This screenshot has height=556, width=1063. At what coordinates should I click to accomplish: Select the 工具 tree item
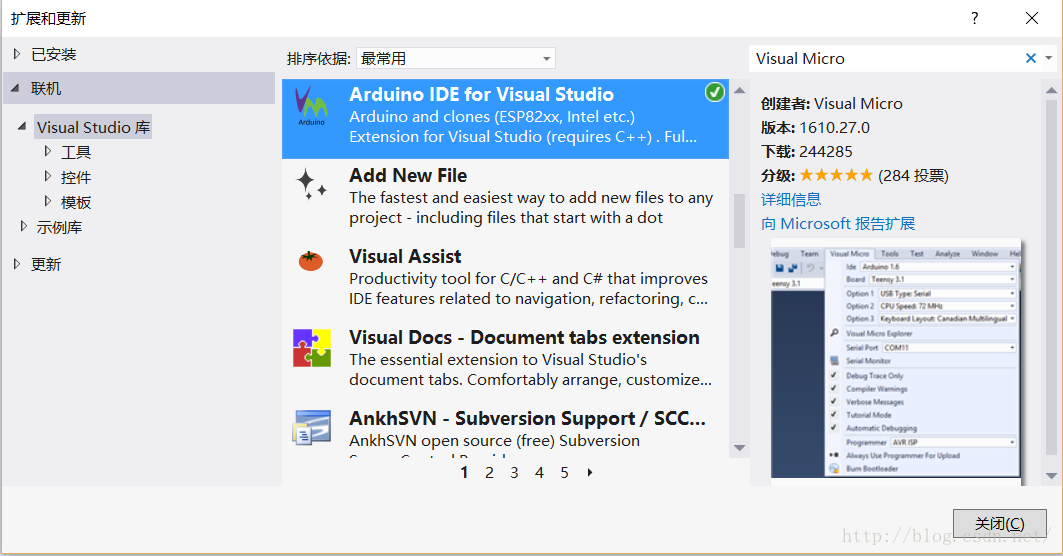pos(76,153)
